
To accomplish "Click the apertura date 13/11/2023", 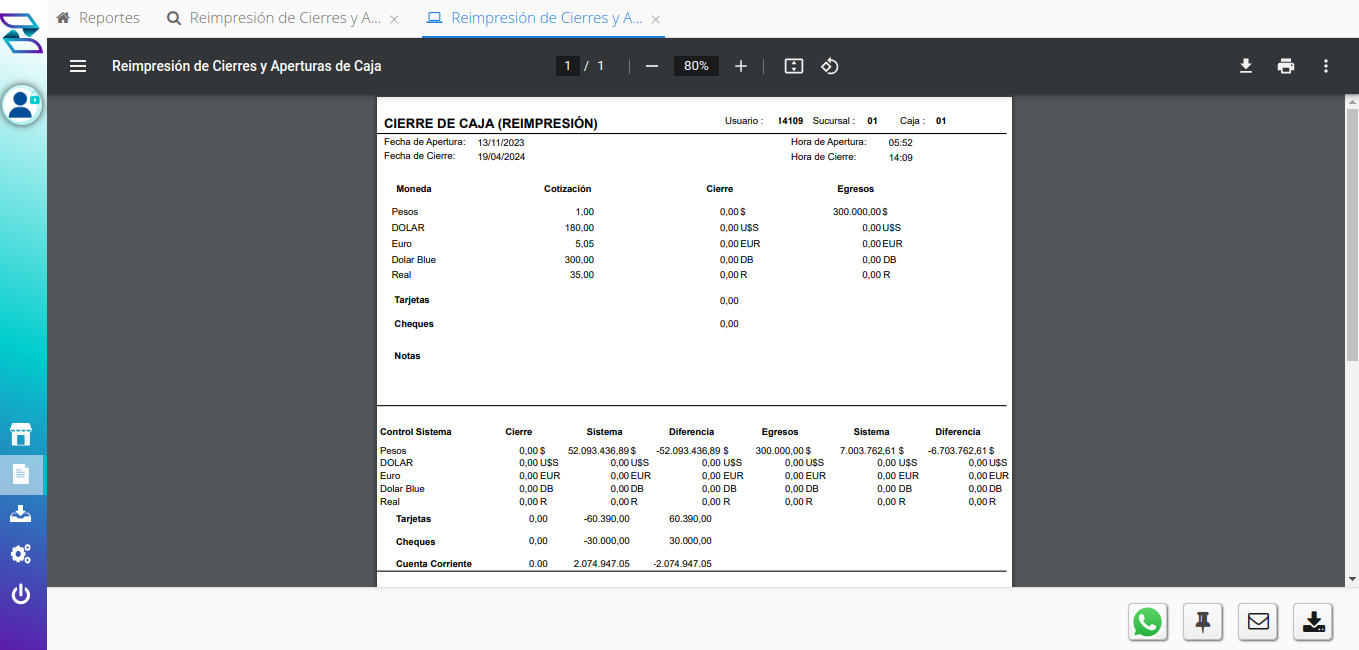I will [x=501, y=142].
